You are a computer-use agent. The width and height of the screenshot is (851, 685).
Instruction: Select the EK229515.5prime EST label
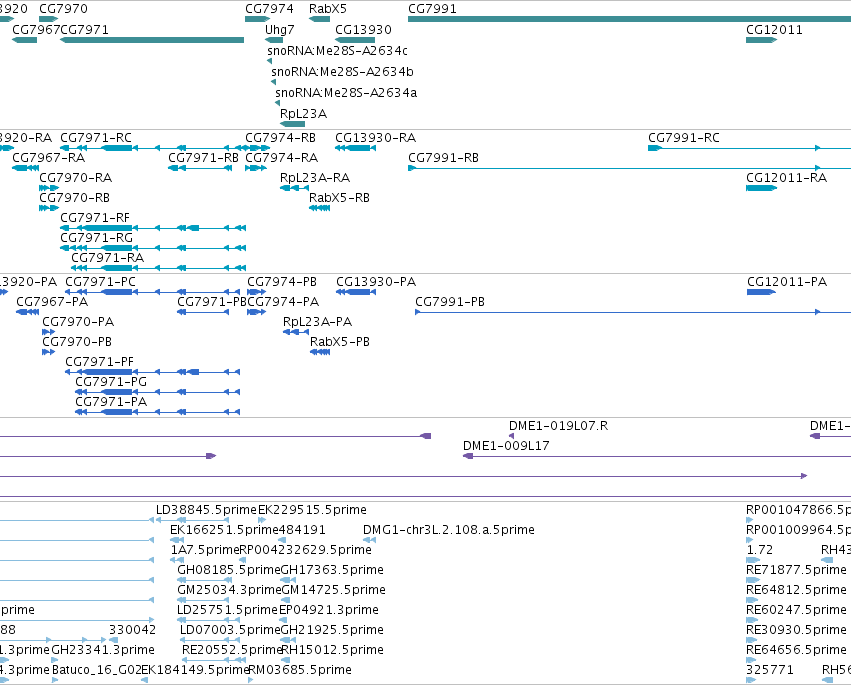pos(312,510)
